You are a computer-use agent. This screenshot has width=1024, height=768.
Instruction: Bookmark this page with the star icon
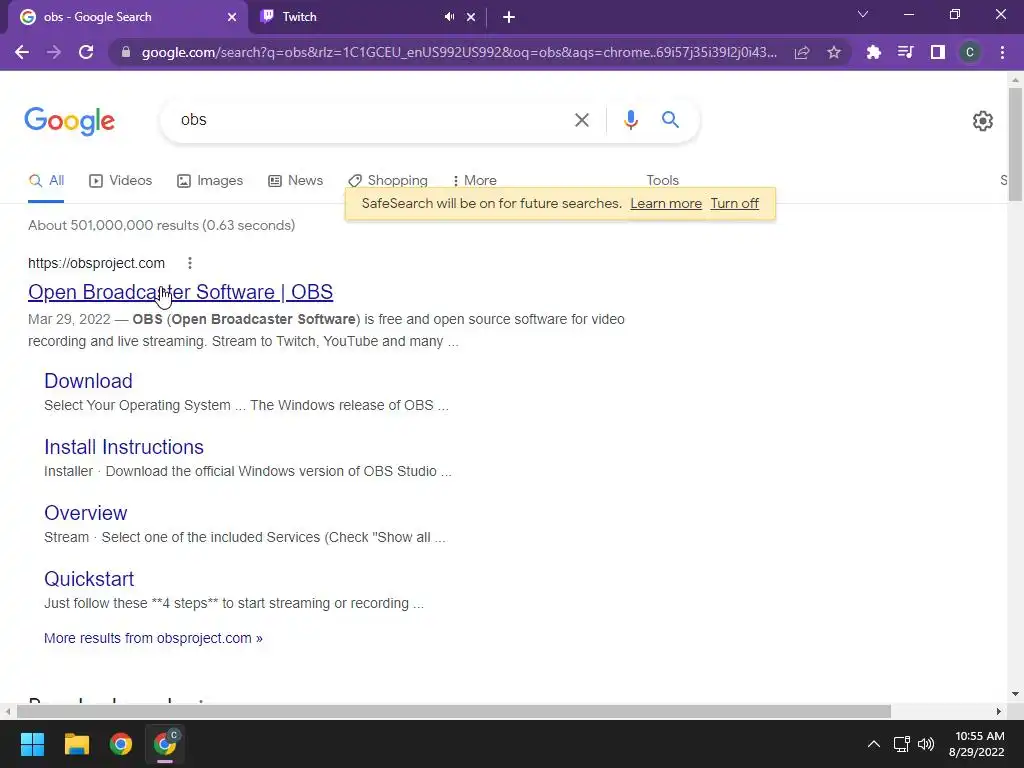pyautogui.click(x=834, y=52)
